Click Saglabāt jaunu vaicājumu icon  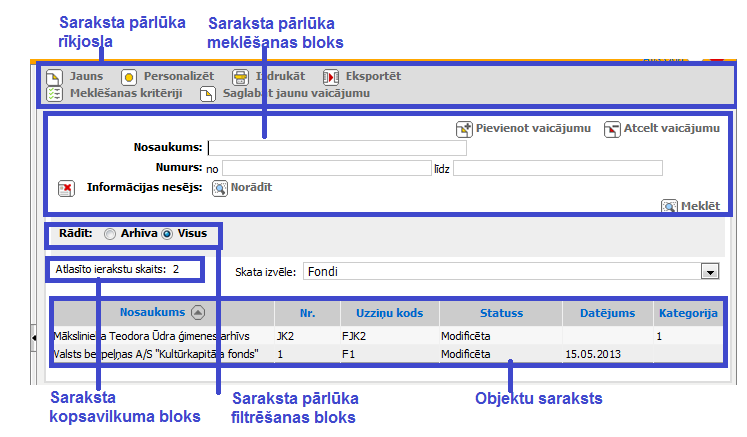[207, 94]
